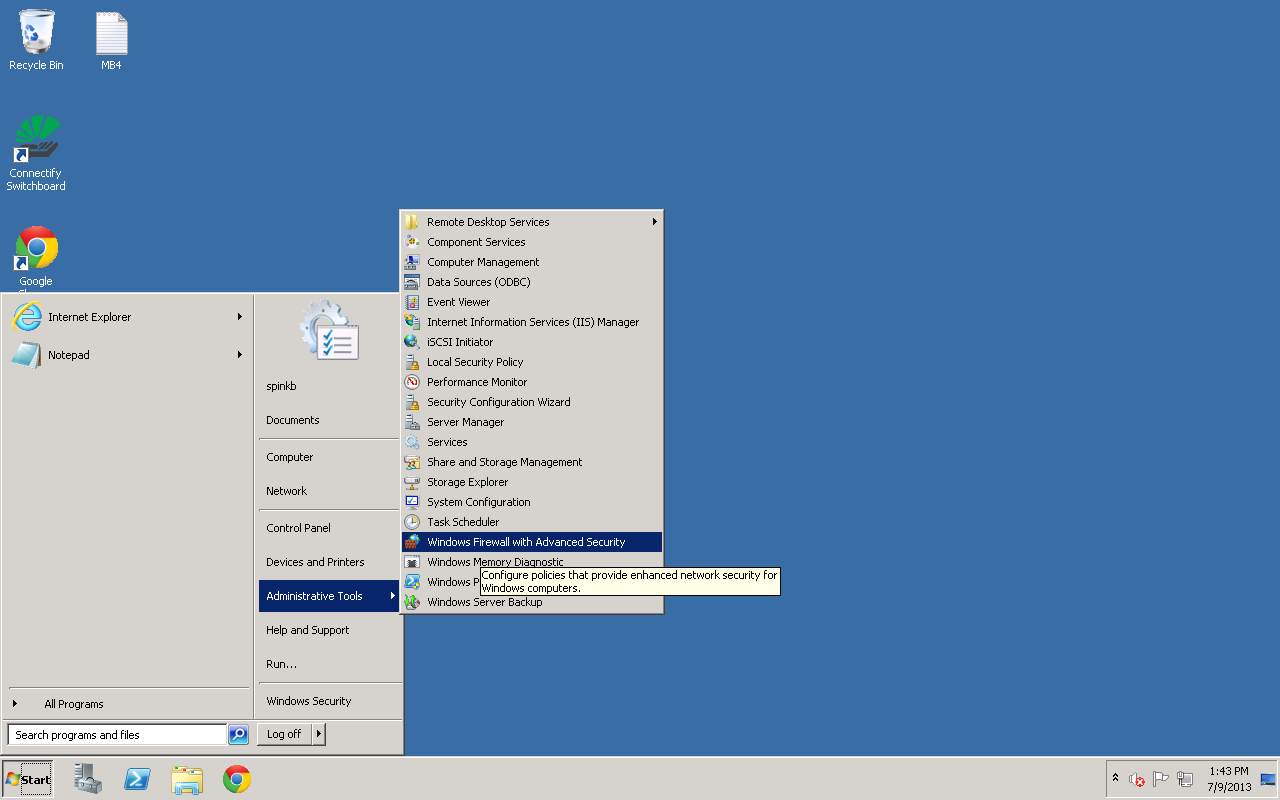Click the Task Scheduler clock icon

coord(412,522)
